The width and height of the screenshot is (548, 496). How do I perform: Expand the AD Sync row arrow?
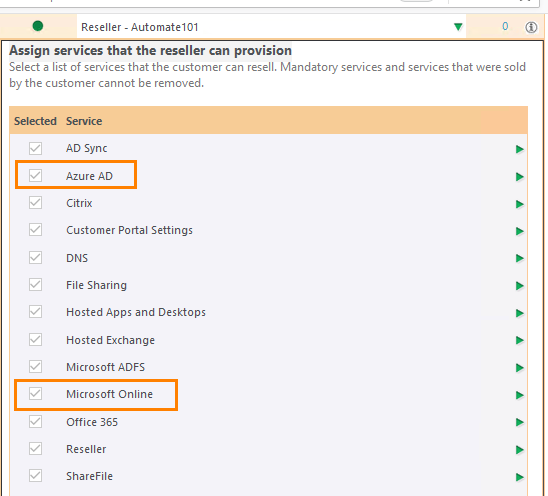coord(520,149)
